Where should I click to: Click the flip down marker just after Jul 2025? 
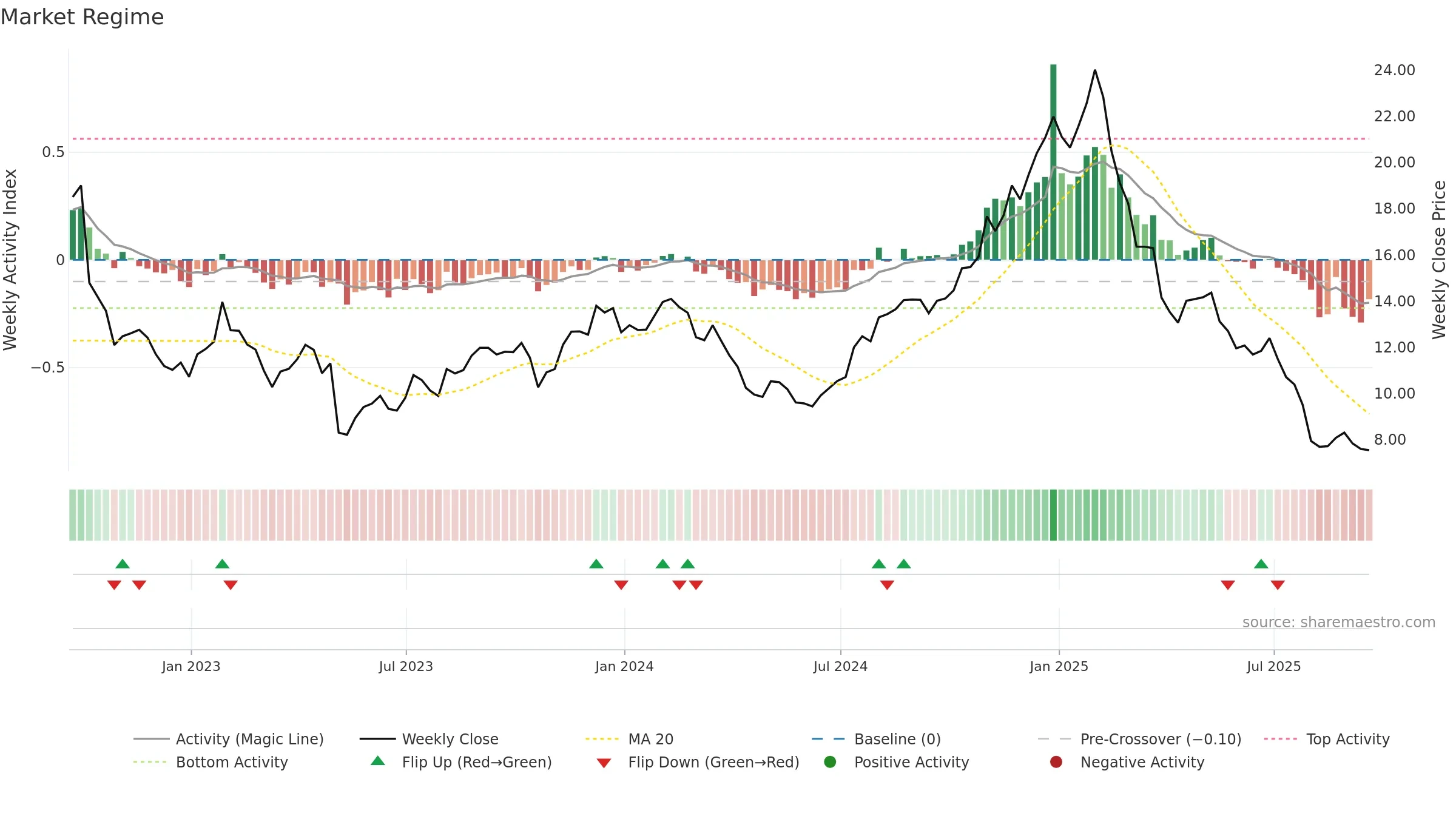tap(1278, 585)
